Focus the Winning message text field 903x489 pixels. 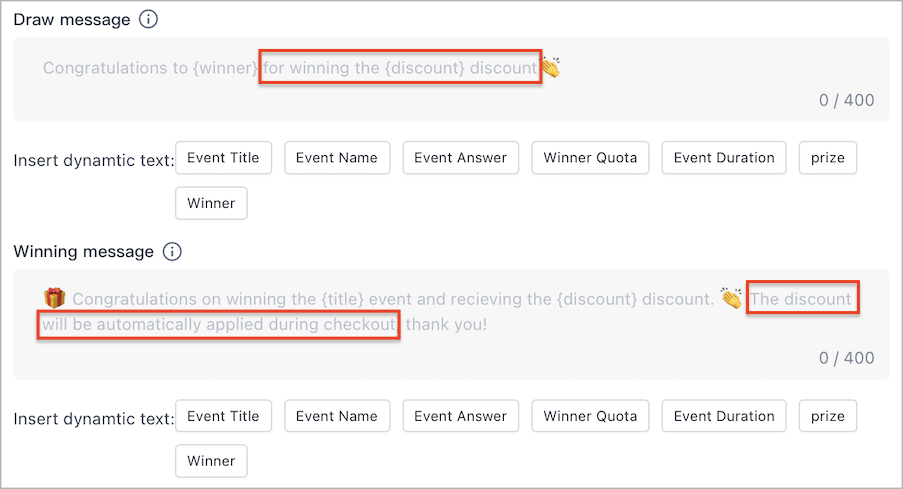pyautogui.click(x=451, y=324)
